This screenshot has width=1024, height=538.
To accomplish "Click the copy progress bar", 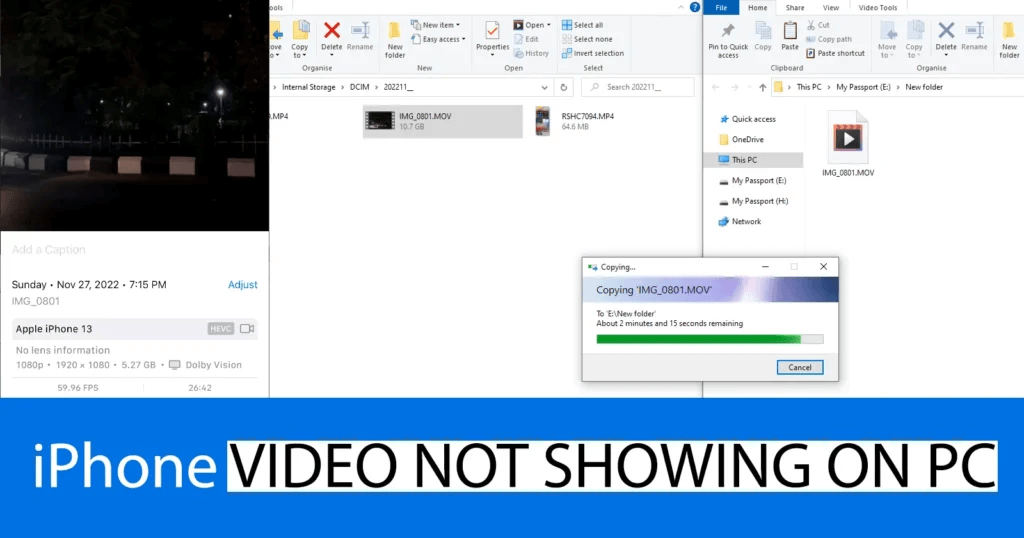I will pos(710,339).
